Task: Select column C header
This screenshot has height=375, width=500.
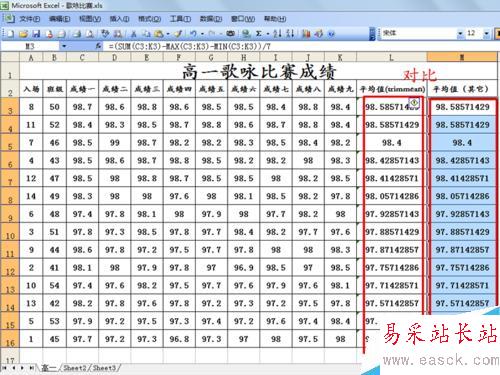Action: pos(82,57)
